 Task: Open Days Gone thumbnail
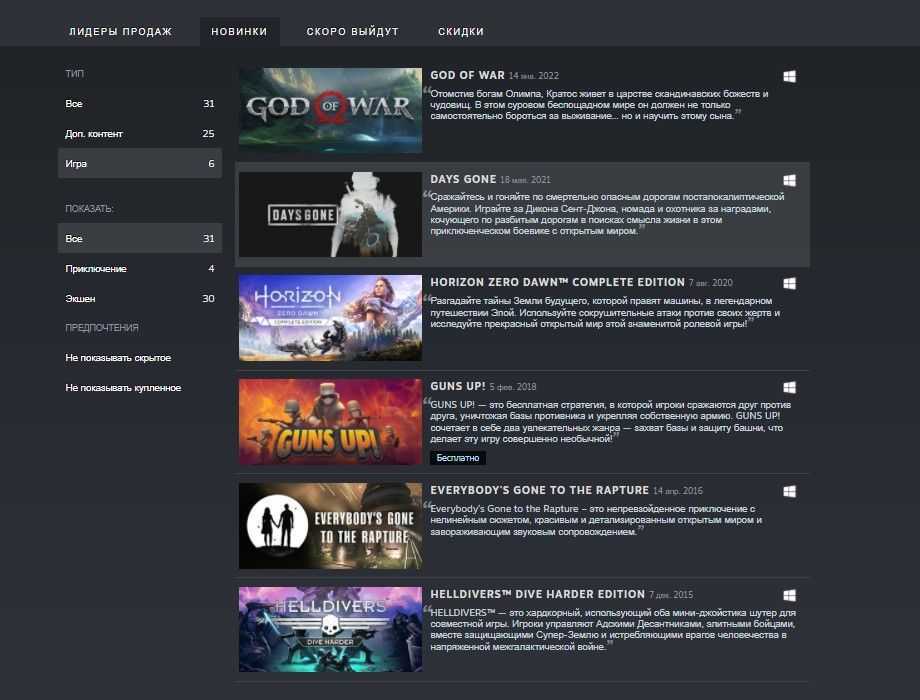tap(330, 214)
